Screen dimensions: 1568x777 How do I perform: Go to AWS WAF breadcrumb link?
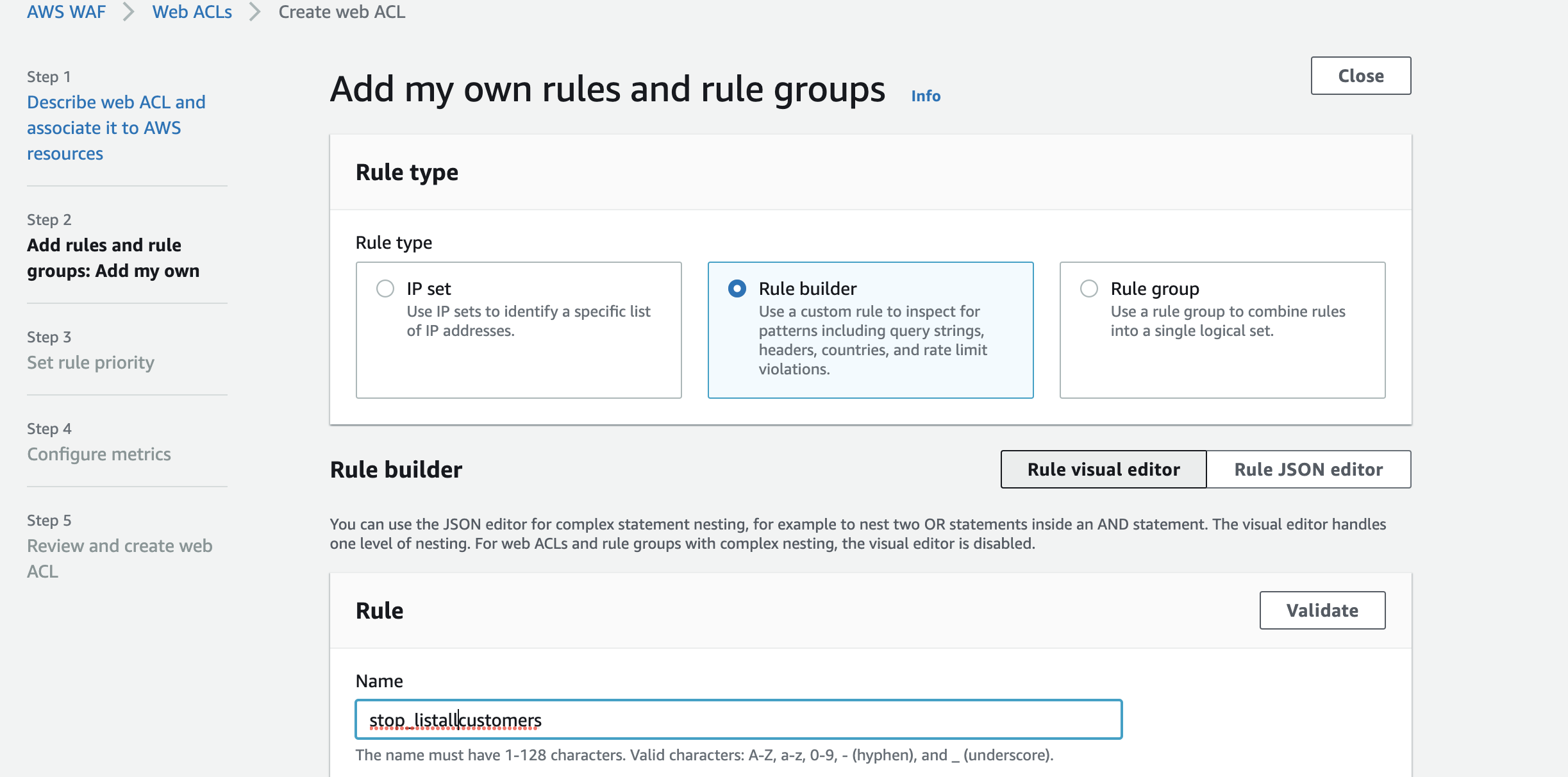[66, 12]
